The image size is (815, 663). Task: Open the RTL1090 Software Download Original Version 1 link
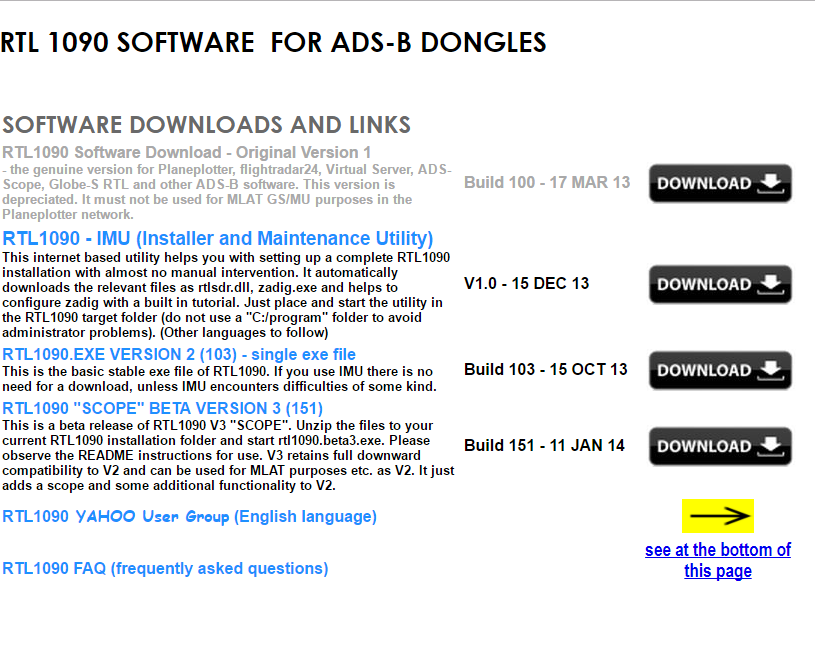click(187, 152)
